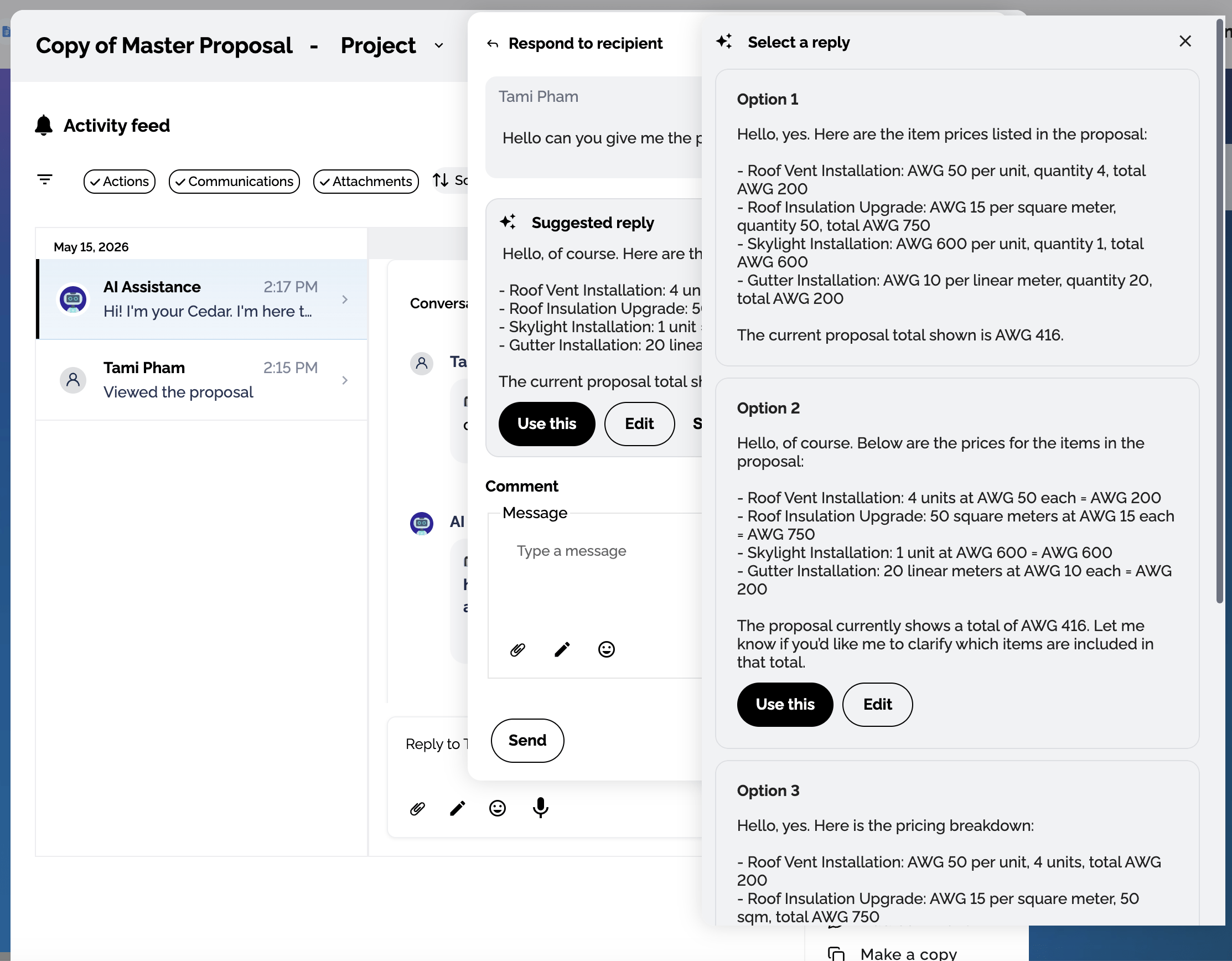Click the sparkle icon beside Select a reply
Image resolution: width=1232 pixels, height=961 pixels.
[724, 41]
